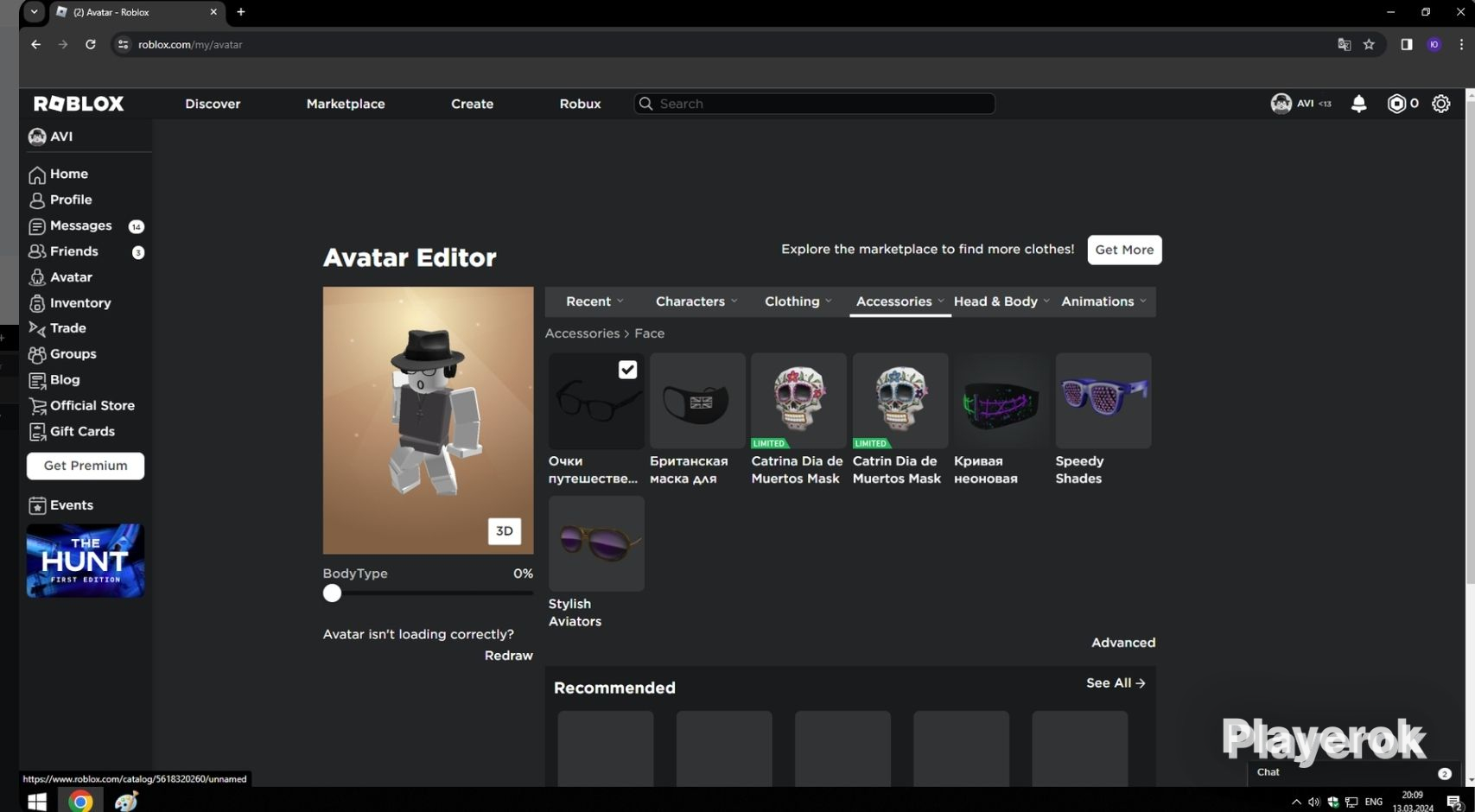Click Chrome icon in taskbar

point(80,802)
